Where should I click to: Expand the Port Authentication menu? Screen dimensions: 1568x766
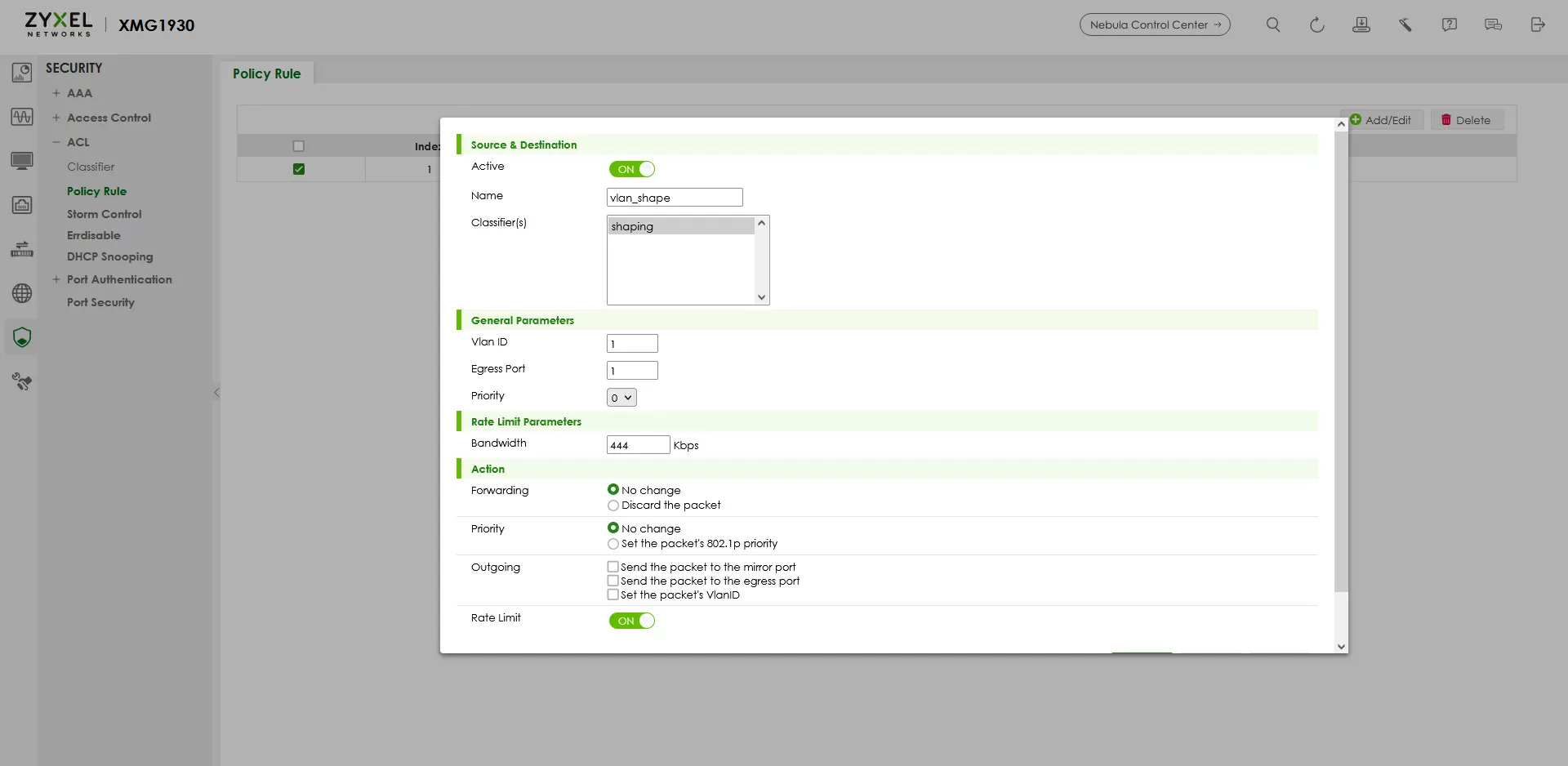click(56, 279)
